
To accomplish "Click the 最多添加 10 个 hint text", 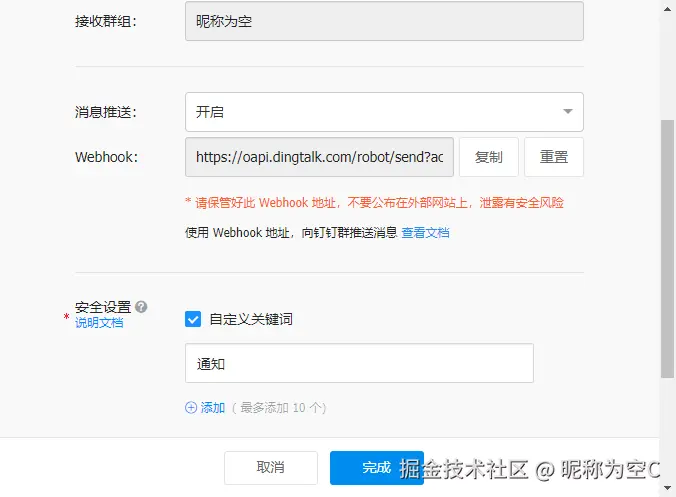I will pos(279,408).
